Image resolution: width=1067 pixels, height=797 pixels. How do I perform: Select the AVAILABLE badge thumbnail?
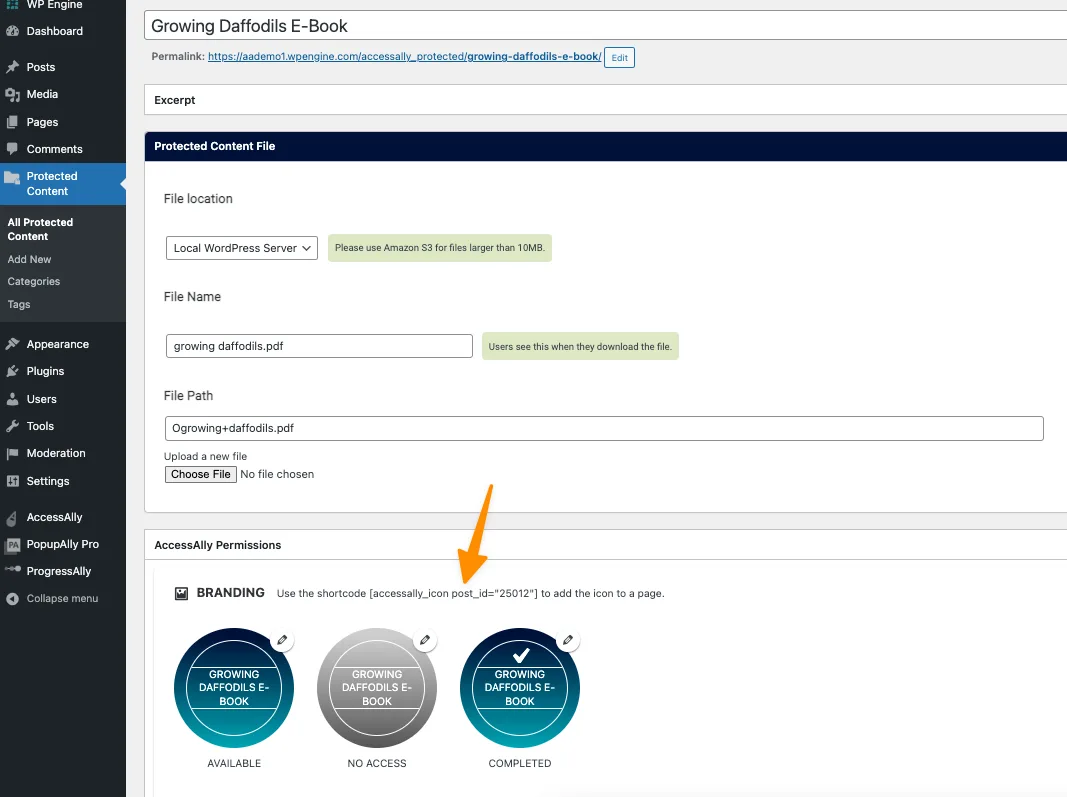234,688
